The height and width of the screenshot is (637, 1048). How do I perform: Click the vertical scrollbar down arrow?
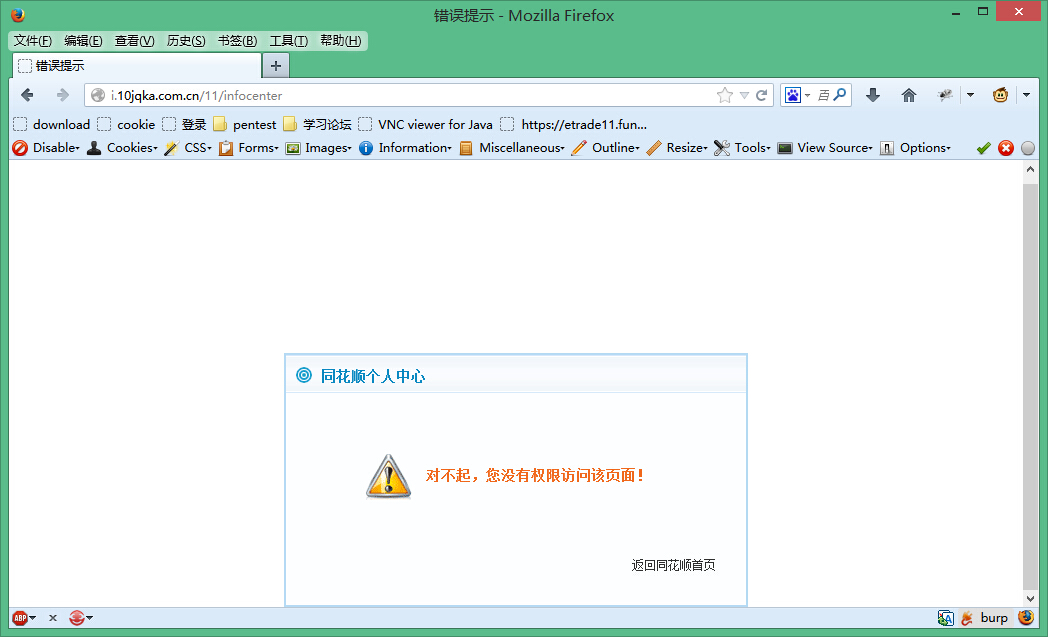pos(1030,599)
